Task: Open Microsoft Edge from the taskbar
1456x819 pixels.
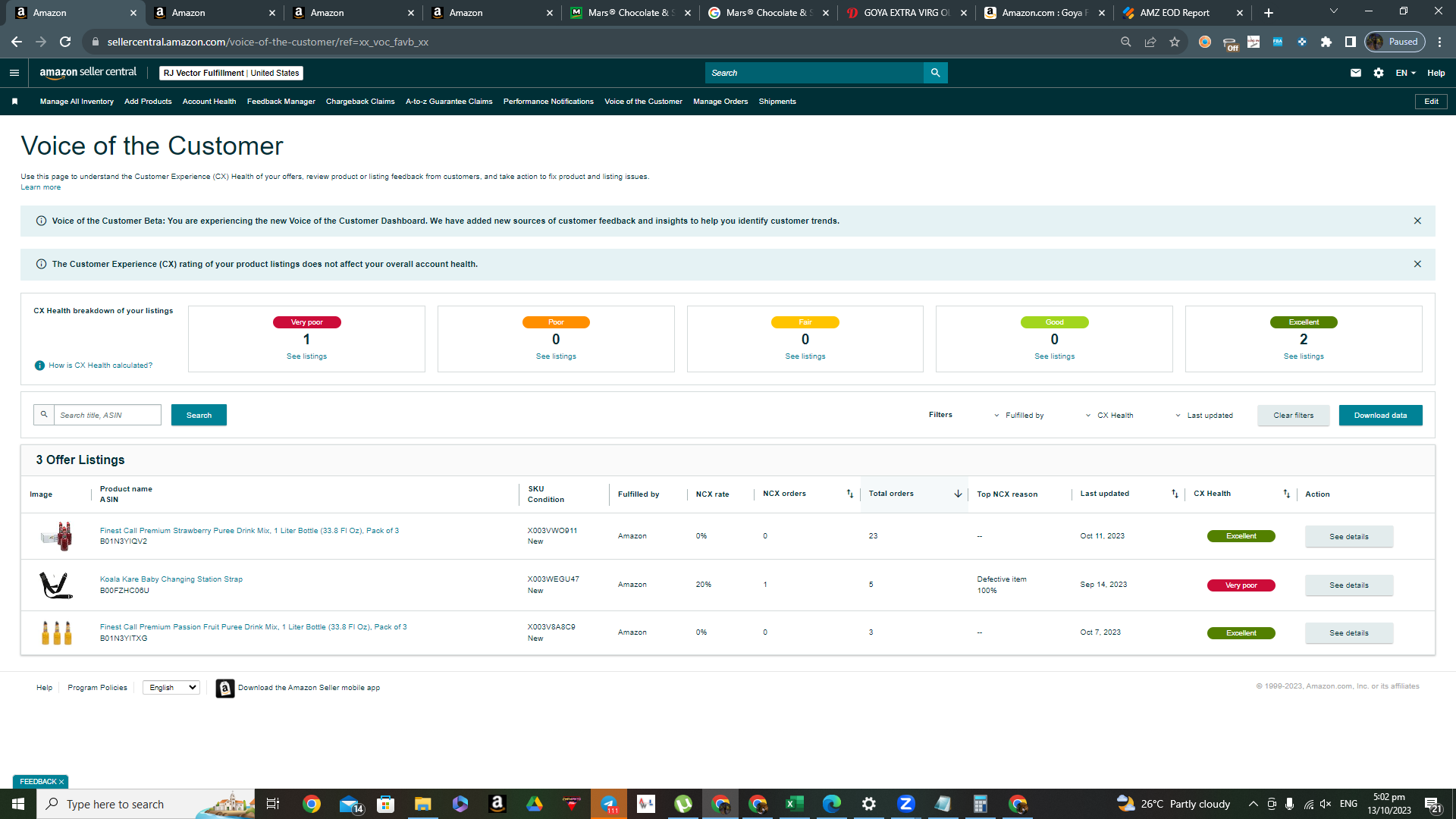Action: click(x=831, y=804)
